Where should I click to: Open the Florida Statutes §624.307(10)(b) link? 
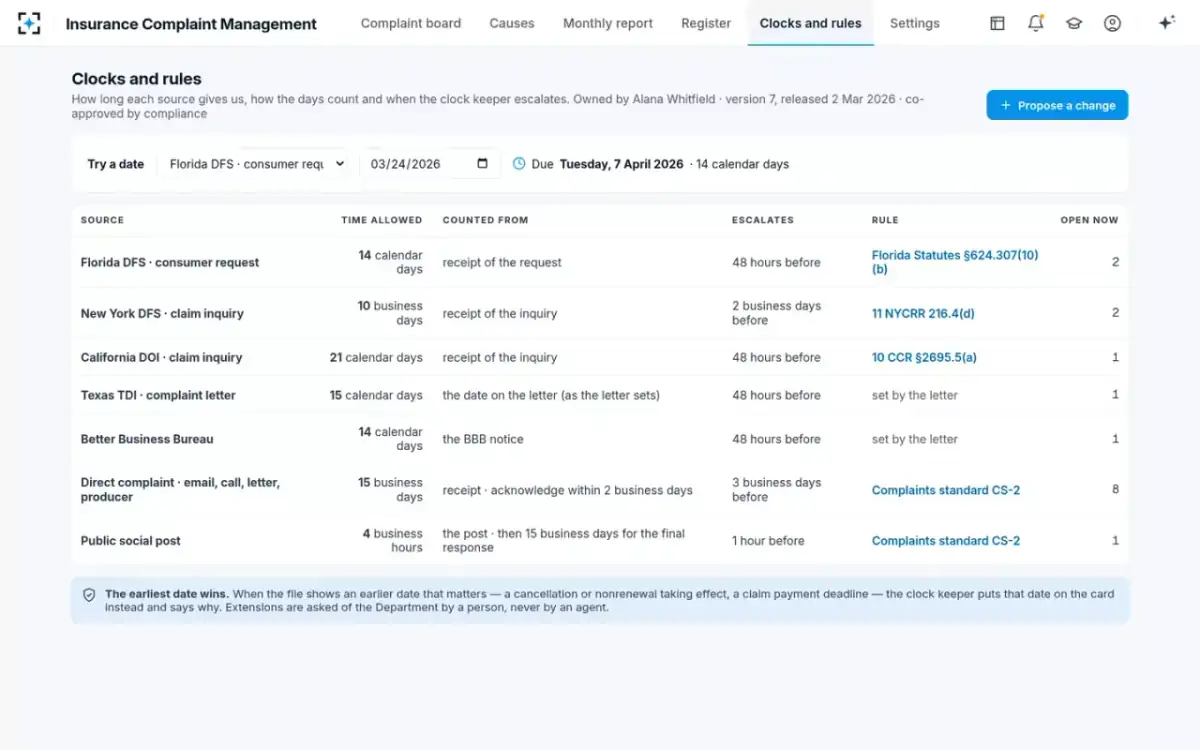(x=955, y=262)
